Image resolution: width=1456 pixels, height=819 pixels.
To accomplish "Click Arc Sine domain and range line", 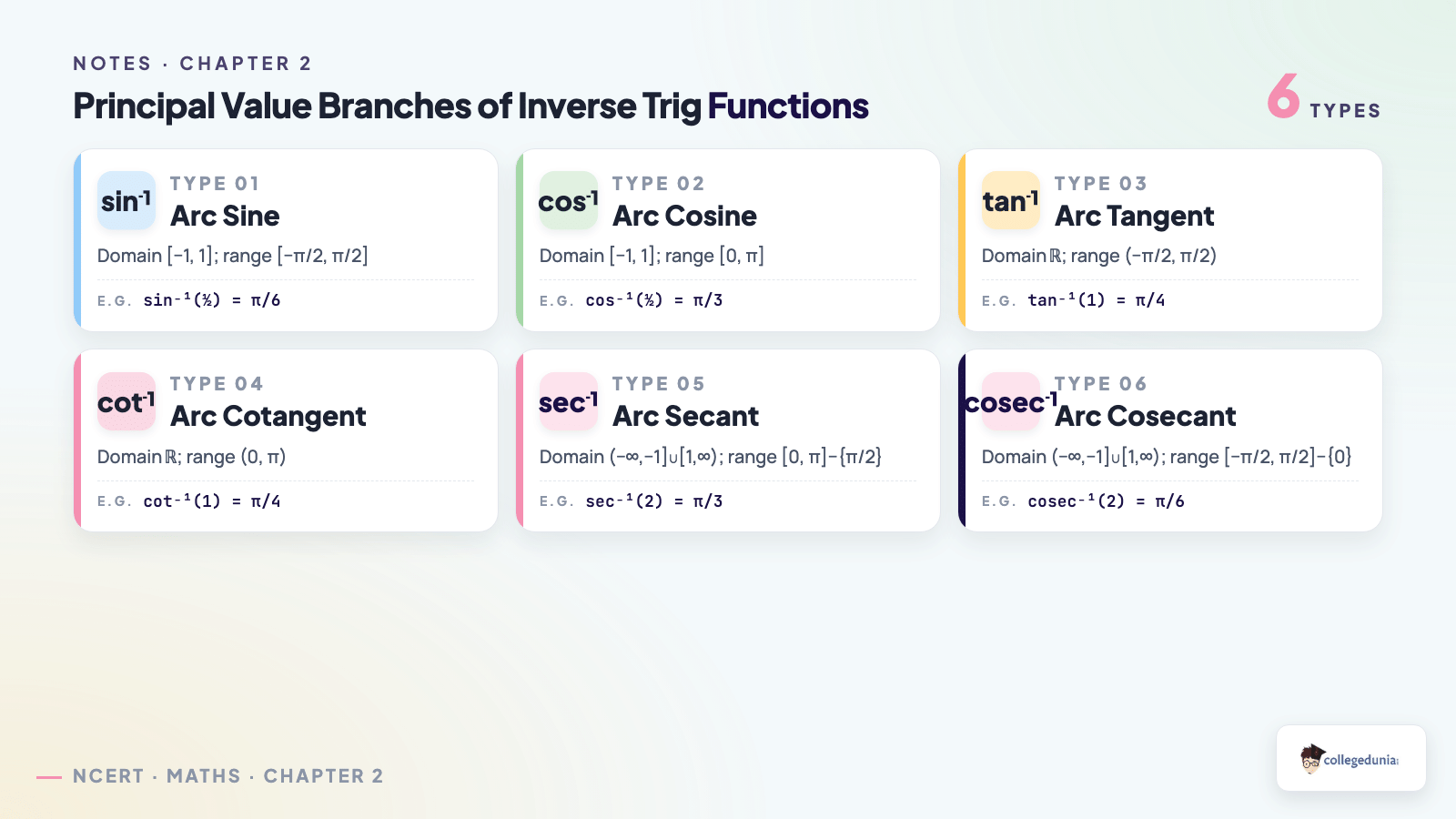I will [233, 256].
